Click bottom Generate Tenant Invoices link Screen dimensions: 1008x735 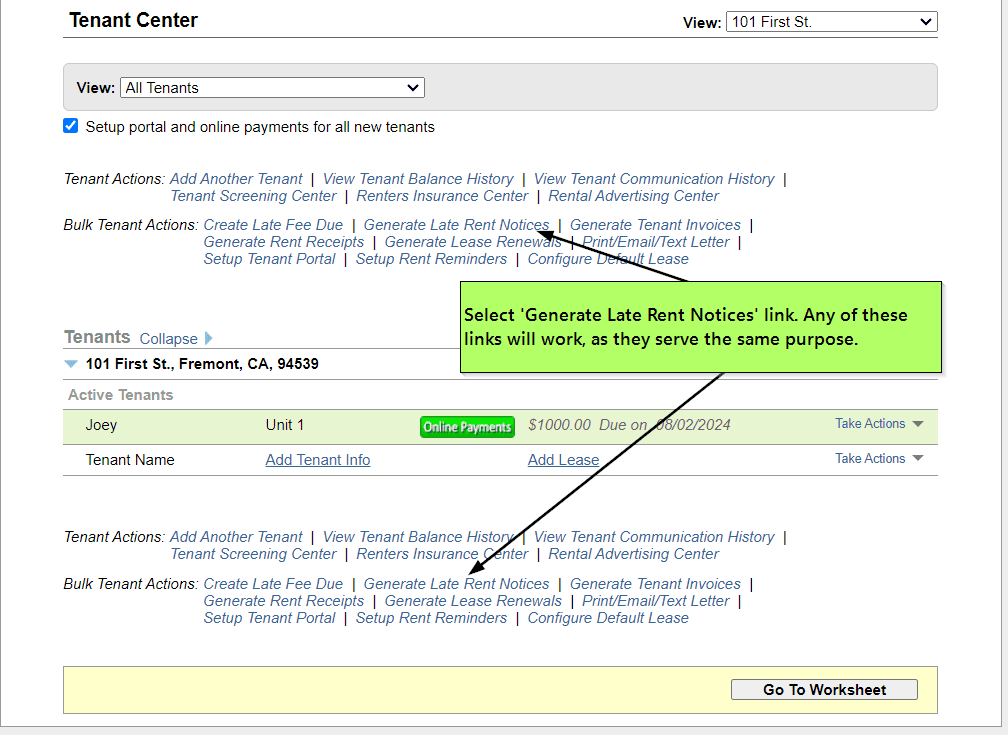[655, 584]
